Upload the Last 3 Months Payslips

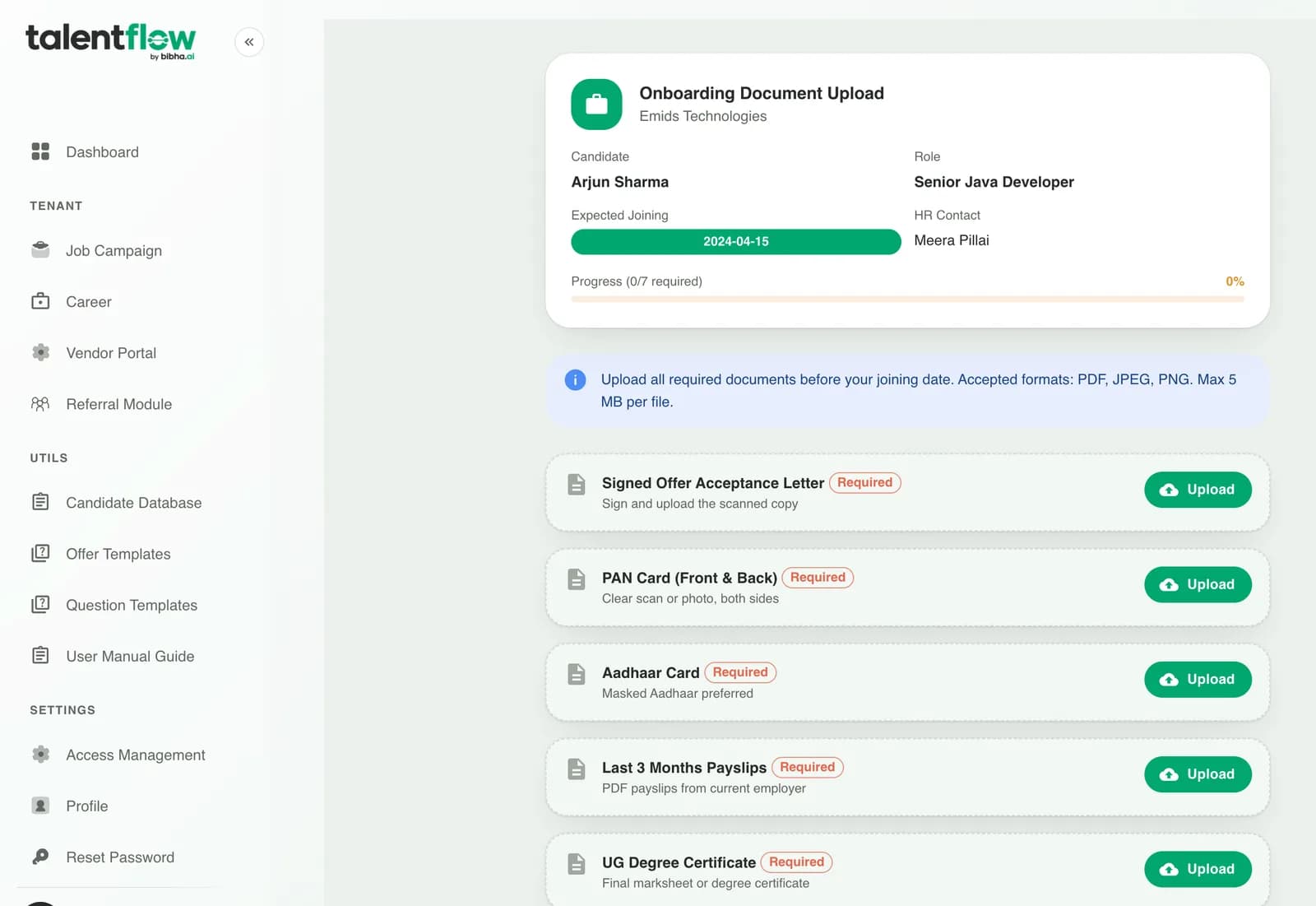(1198, 774)
